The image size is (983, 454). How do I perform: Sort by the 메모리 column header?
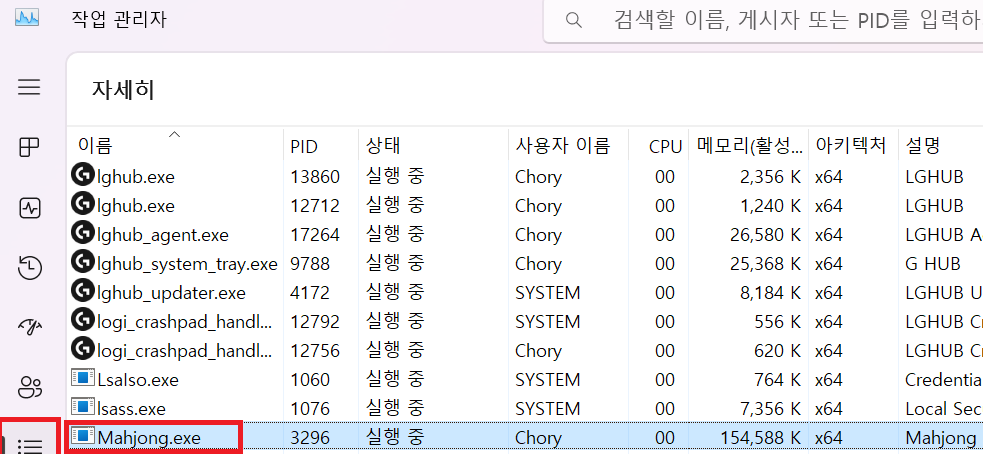(749, 147)
